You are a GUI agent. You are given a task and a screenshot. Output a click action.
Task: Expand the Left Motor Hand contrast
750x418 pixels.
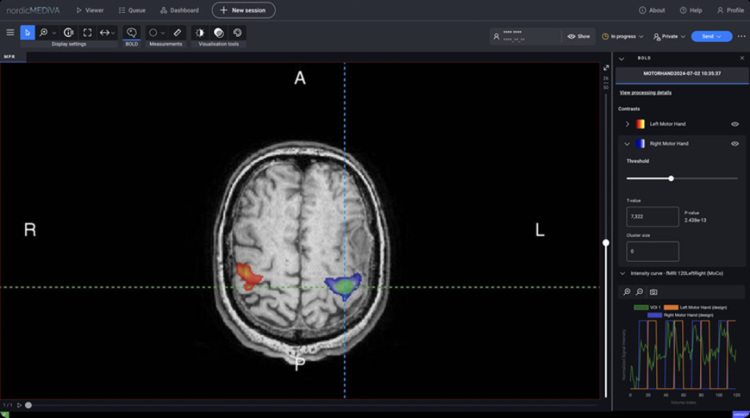tap(627, 123)
